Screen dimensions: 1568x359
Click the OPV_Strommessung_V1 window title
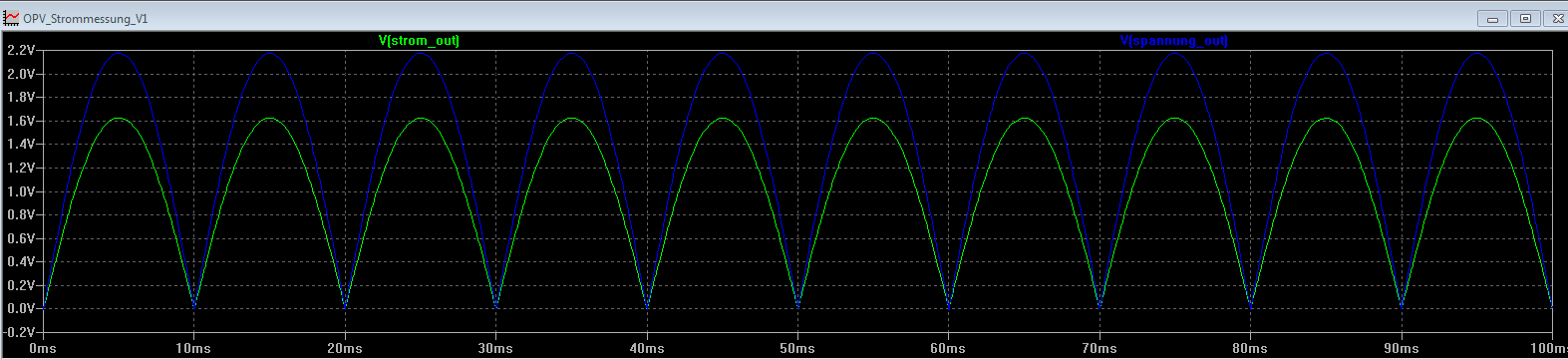[86, 19]
